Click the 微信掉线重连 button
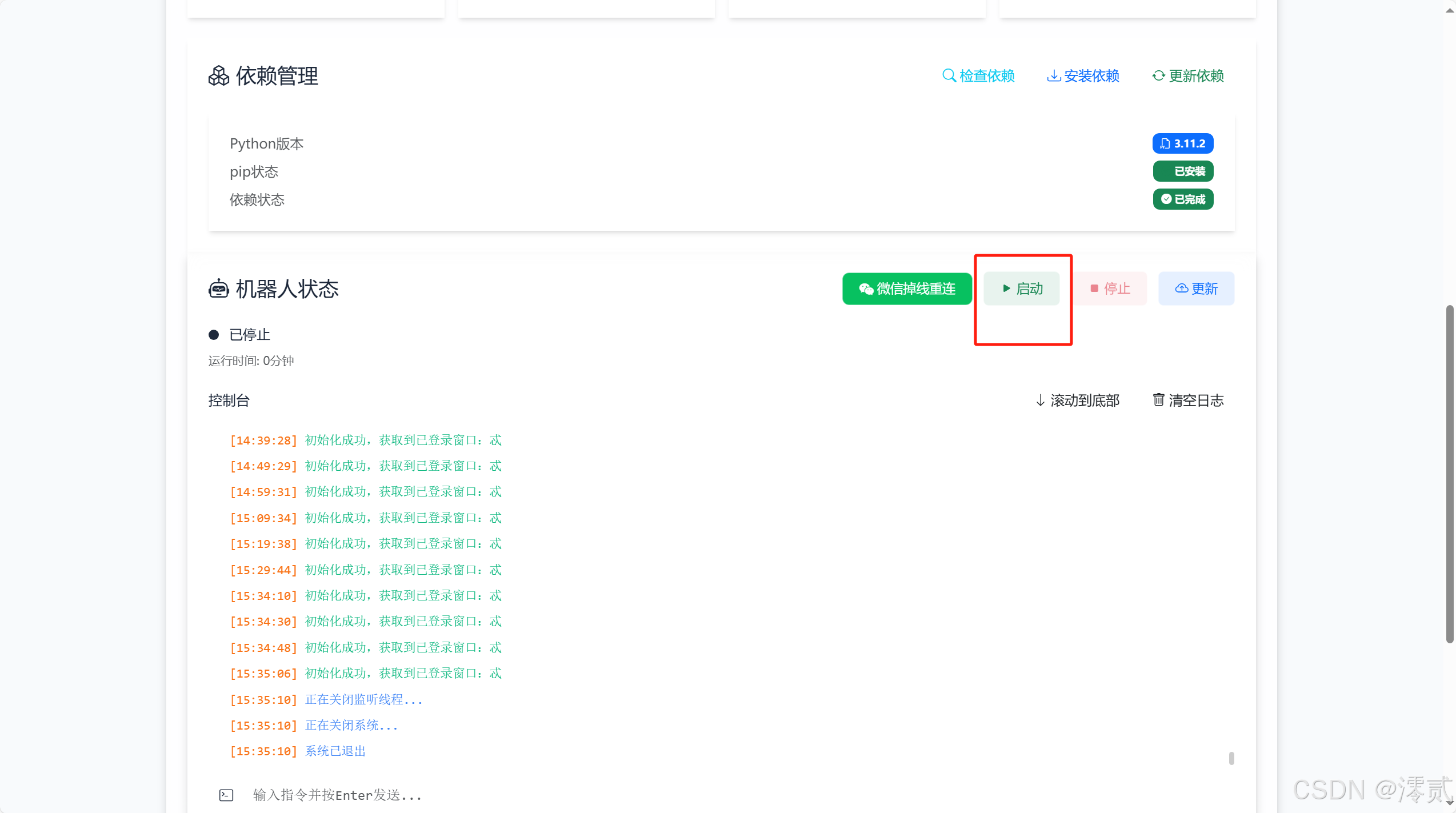Image resolution: width=1456 pixels, height=813 pixels. [x=907, y=289]
